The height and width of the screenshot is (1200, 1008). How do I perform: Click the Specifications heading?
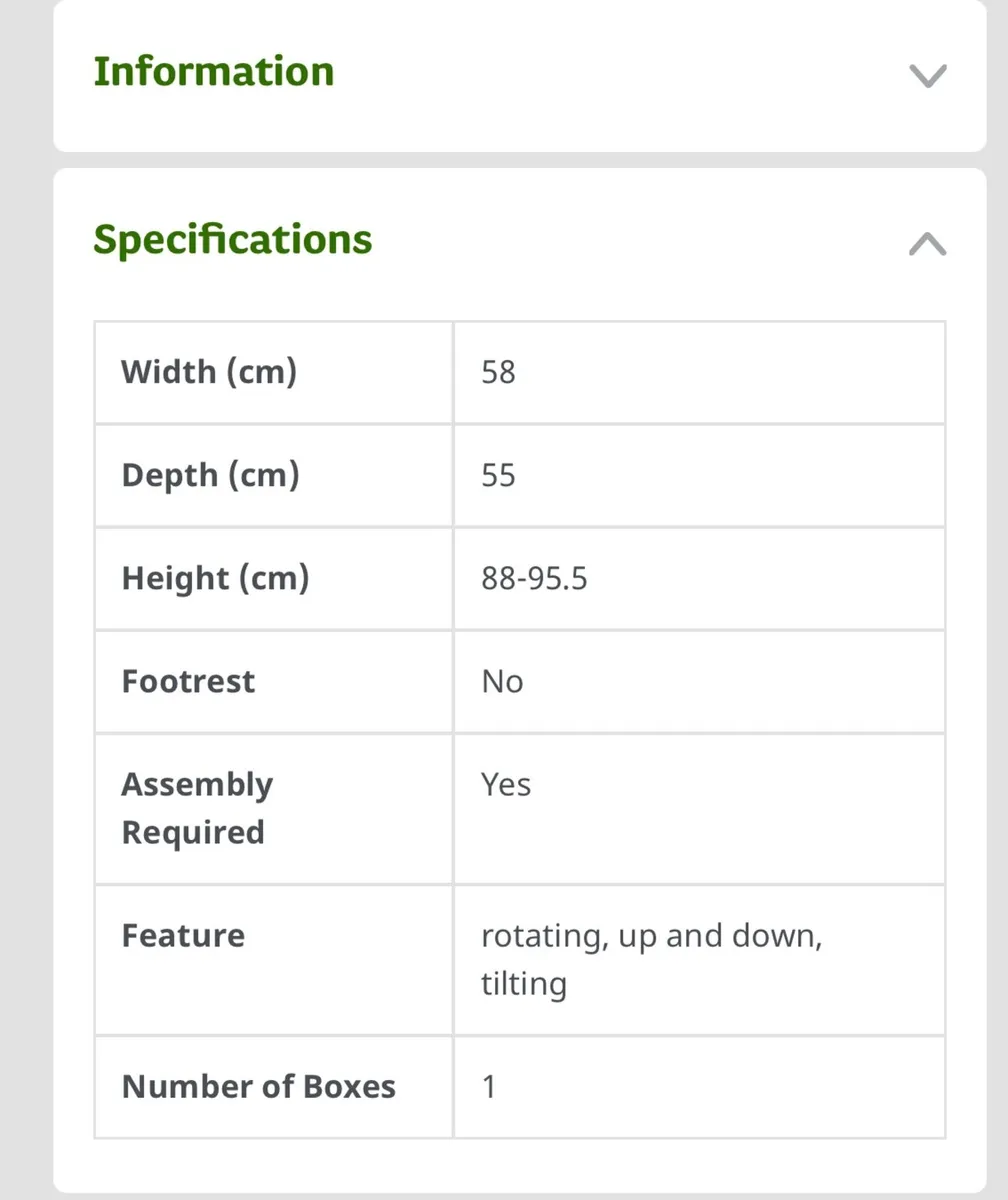coord(233,240)
